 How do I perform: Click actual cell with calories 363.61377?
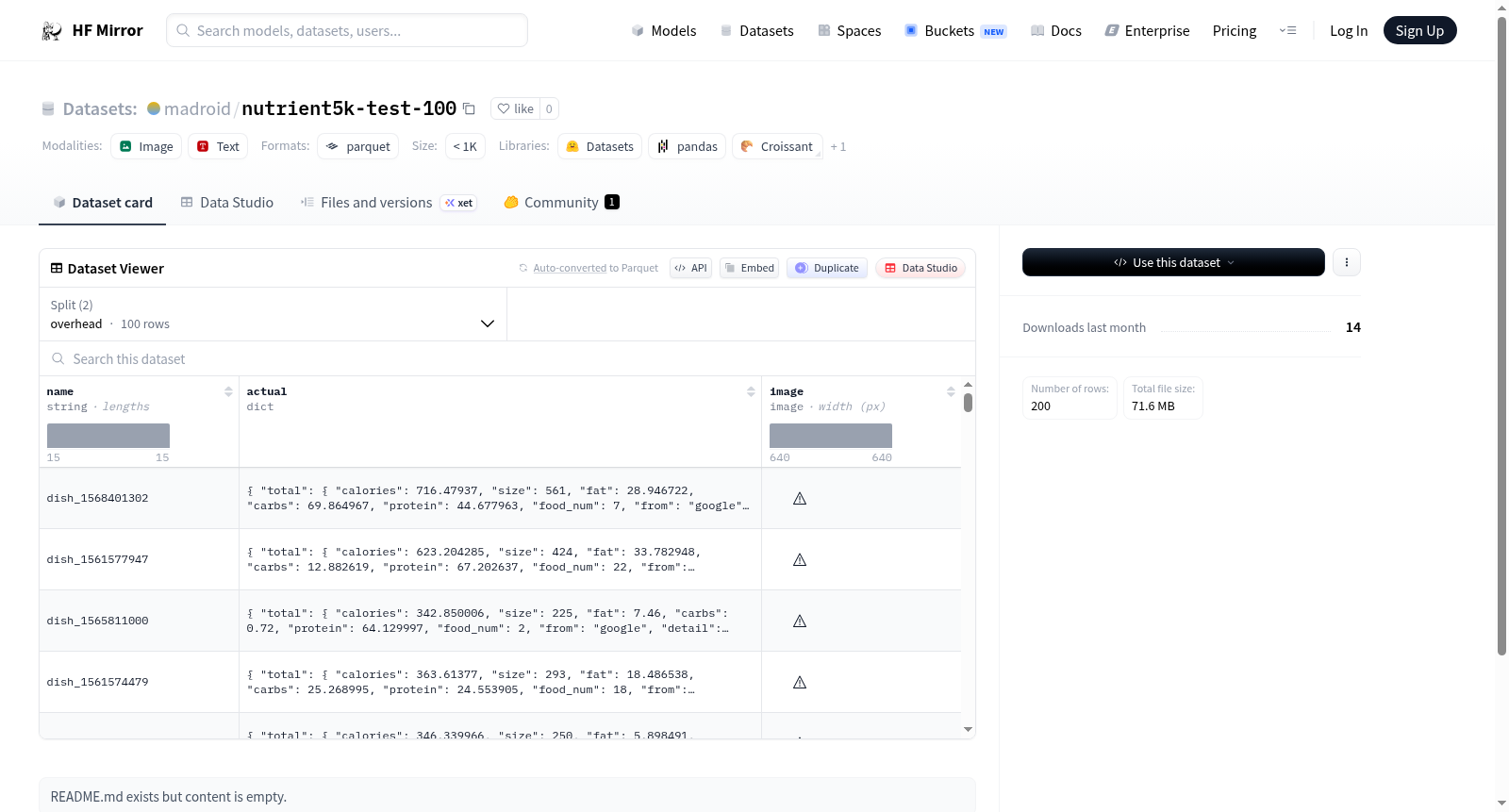tap(500, 682)
